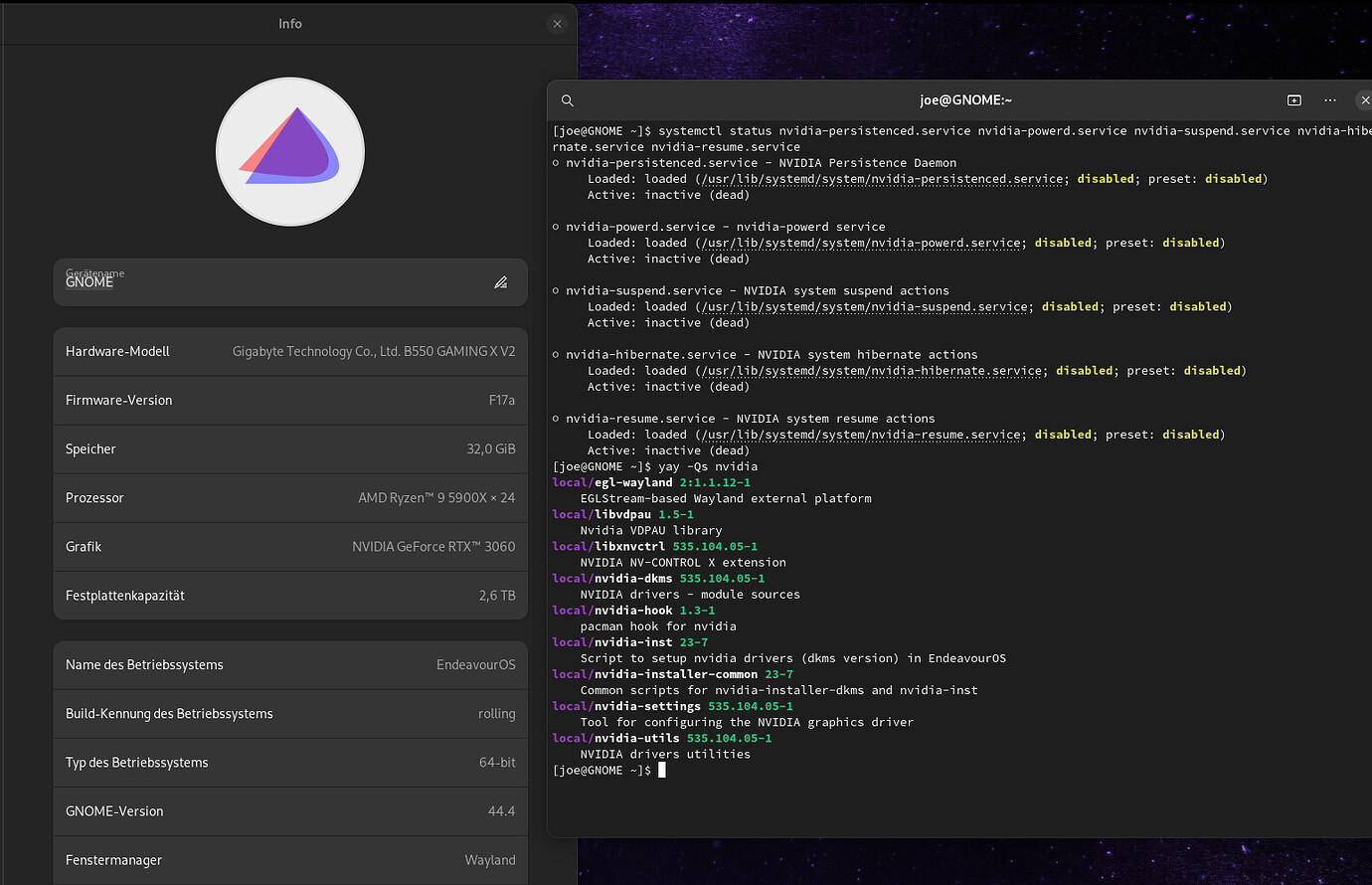This screenshot has height=885, width=1372.
Task: Edit the Gerätename using the pencil icon
Action: click(501, 282)
